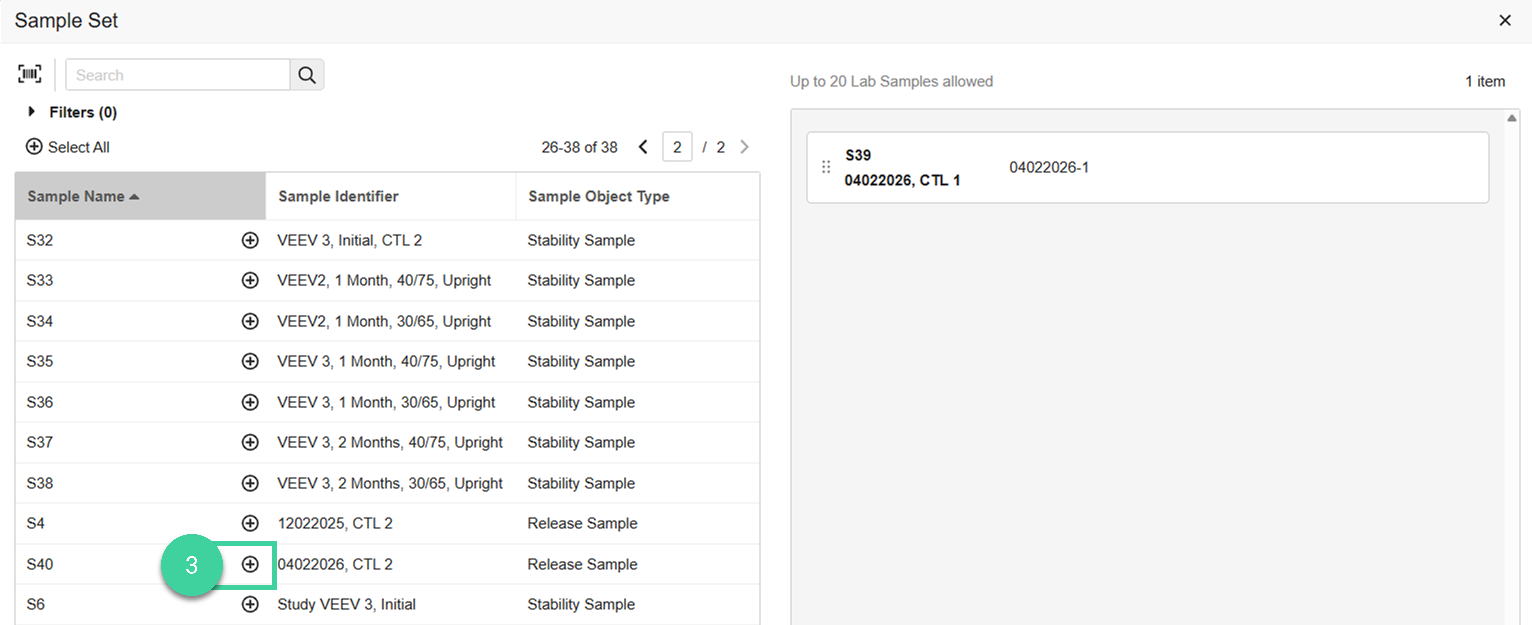
Task: Click the search magnifier icon
Action: coord(306,74)
